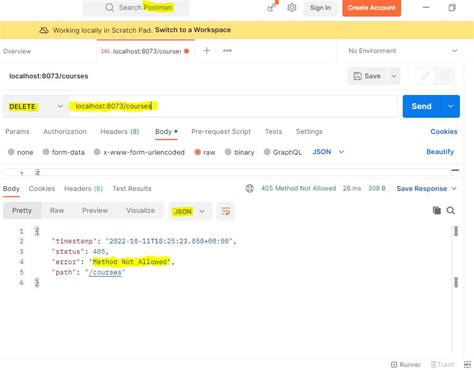Select the GraphQL body type
The image size is (474, 370).
coord(283,152)
